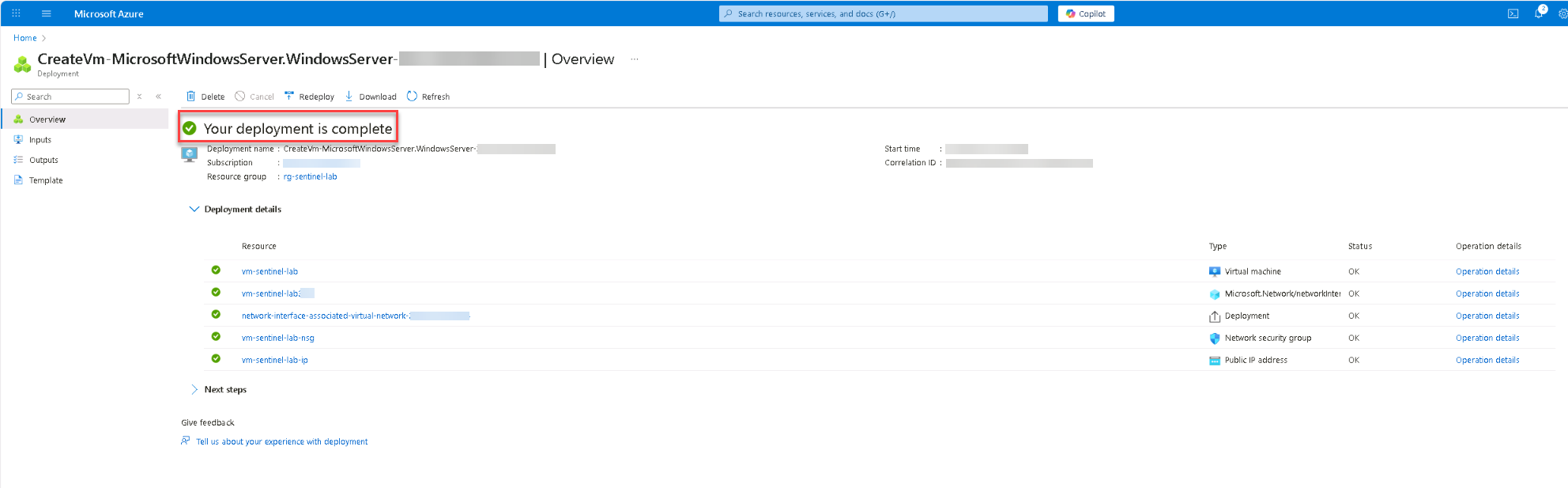Open the vm-sentinel-lab virtual machine resource
The image size is (1568, 488).
[269, 272]
